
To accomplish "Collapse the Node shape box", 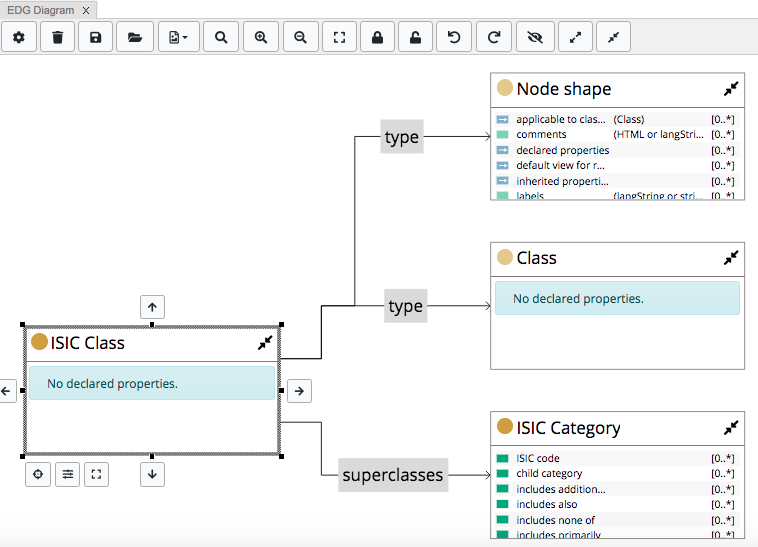I will [731, 89].
